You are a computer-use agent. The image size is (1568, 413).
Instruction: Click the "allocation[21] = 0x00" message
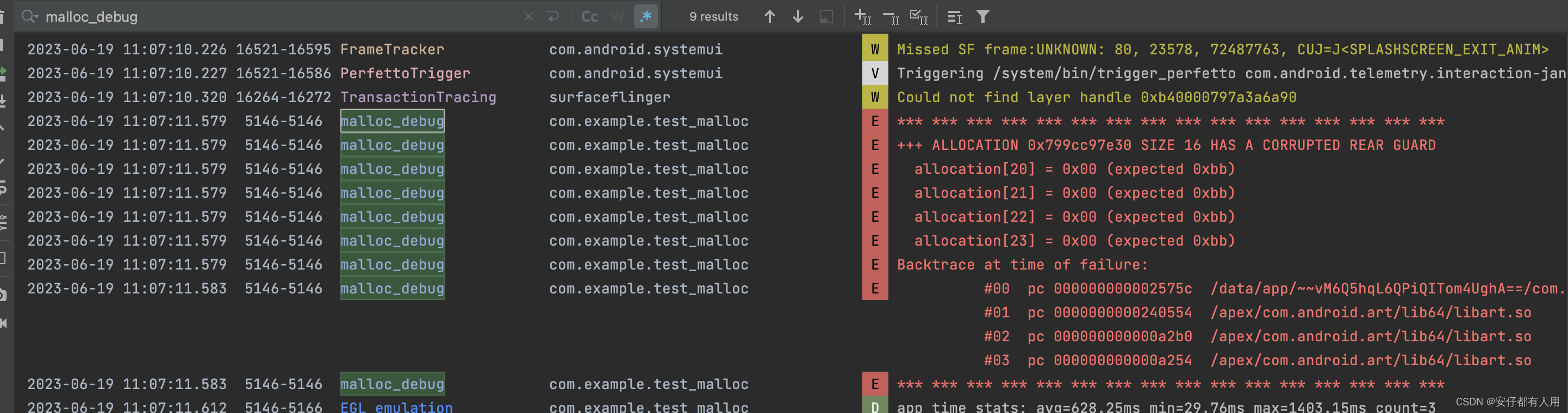tap(1074, 192)
